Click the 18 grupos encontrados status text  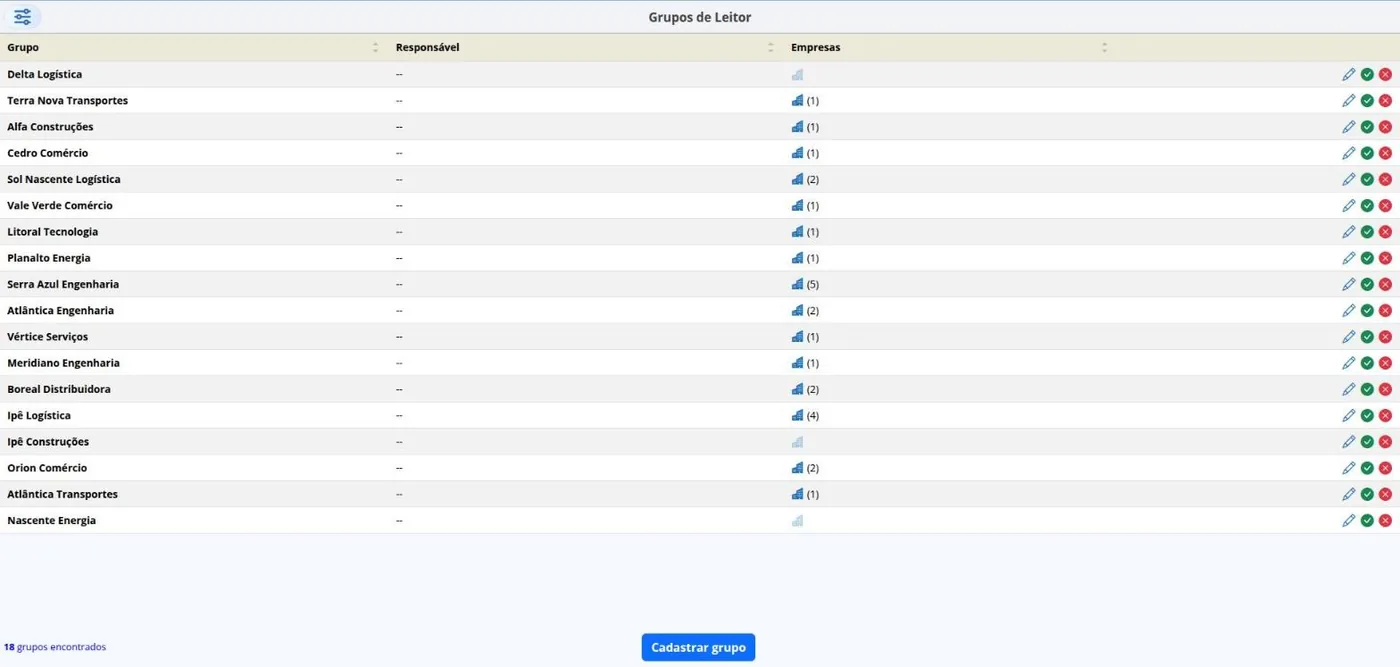point(55,647)
